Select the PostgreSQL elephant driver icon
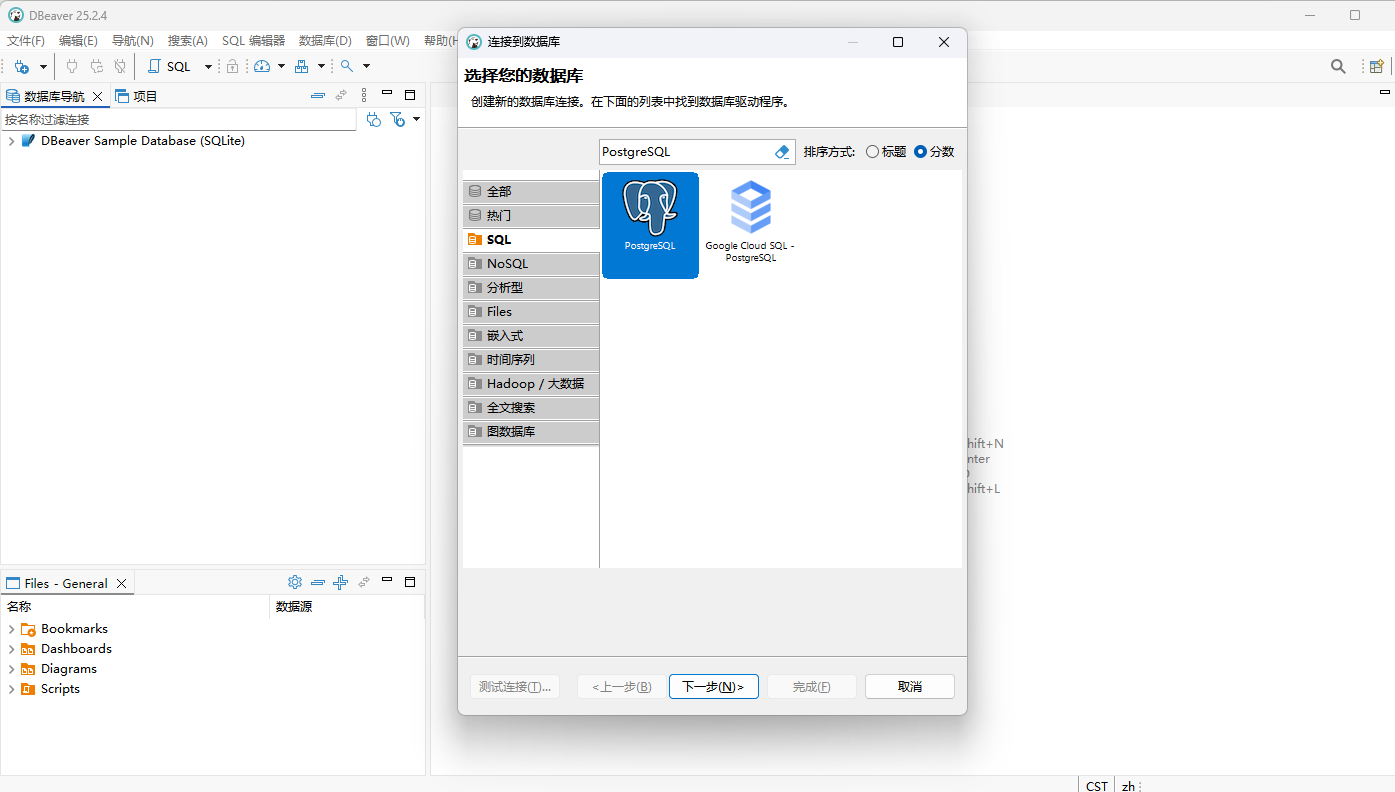The width and height of the screenshot is (1395, 792). tap(650, 224)
